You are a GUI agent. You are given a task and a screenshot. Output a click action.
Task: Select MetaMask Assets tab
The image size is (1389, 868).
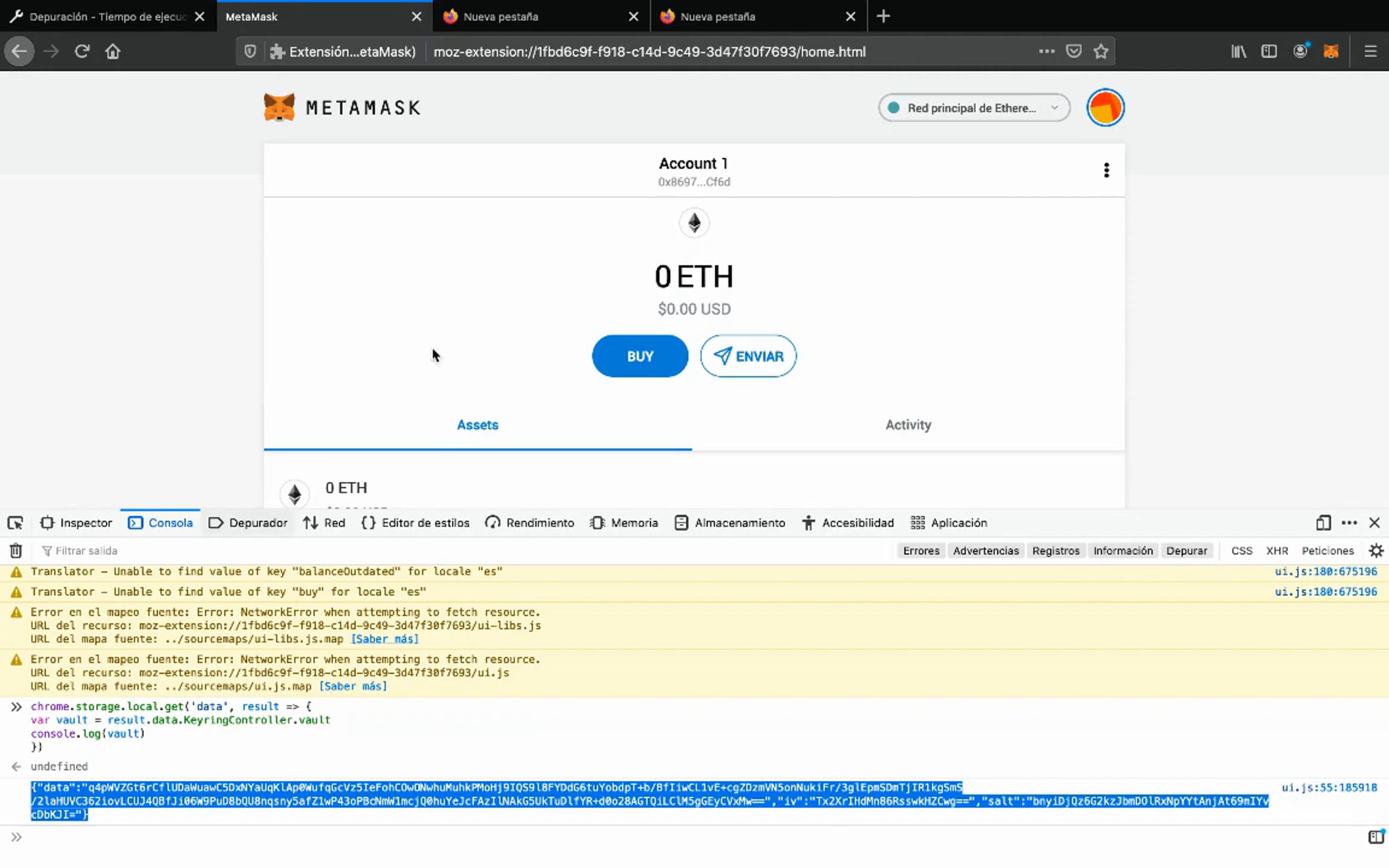(477, 425)
